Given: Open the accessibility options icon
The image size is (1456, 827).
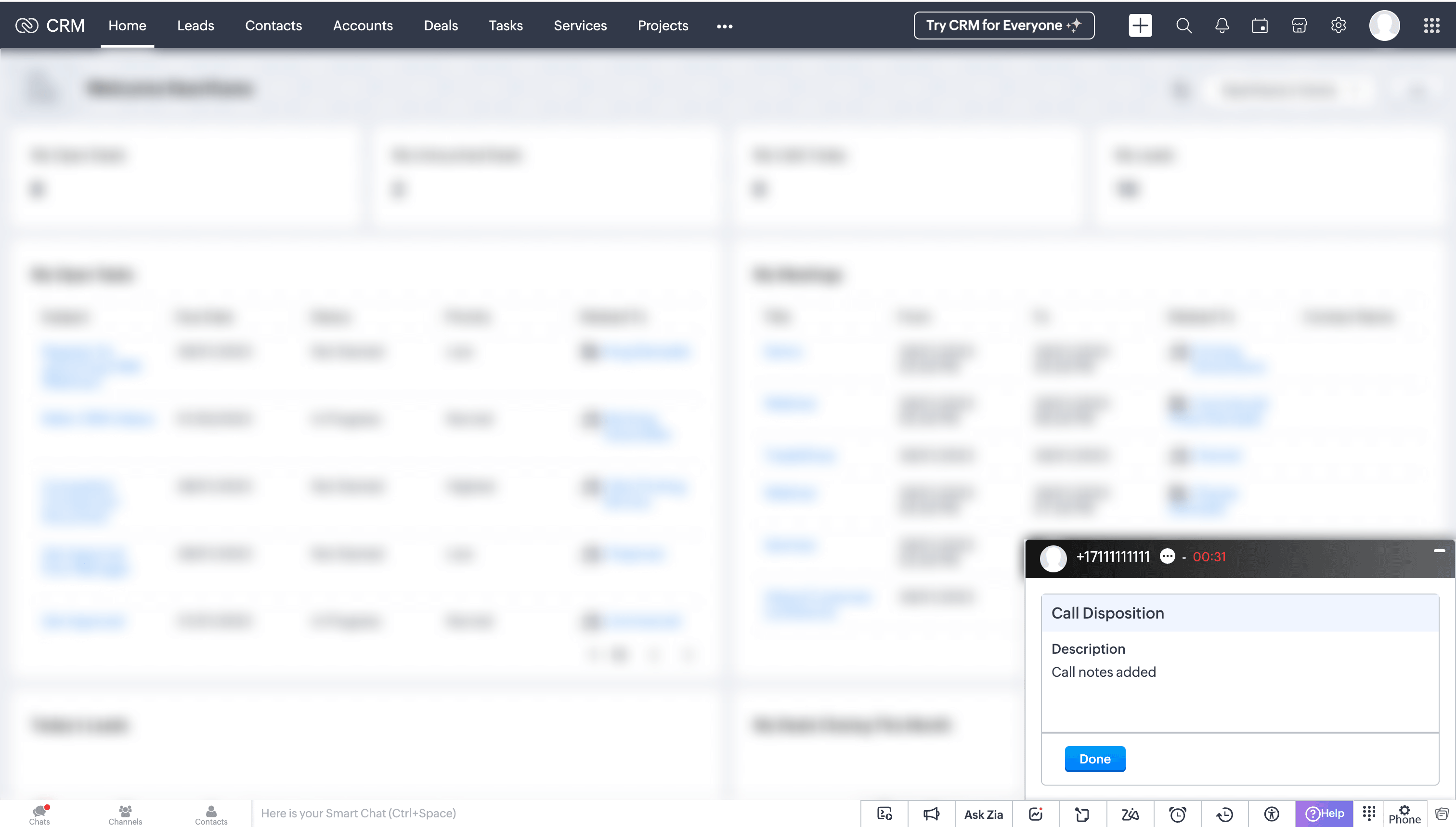Looking at the screenshot, I should 1272,814.
